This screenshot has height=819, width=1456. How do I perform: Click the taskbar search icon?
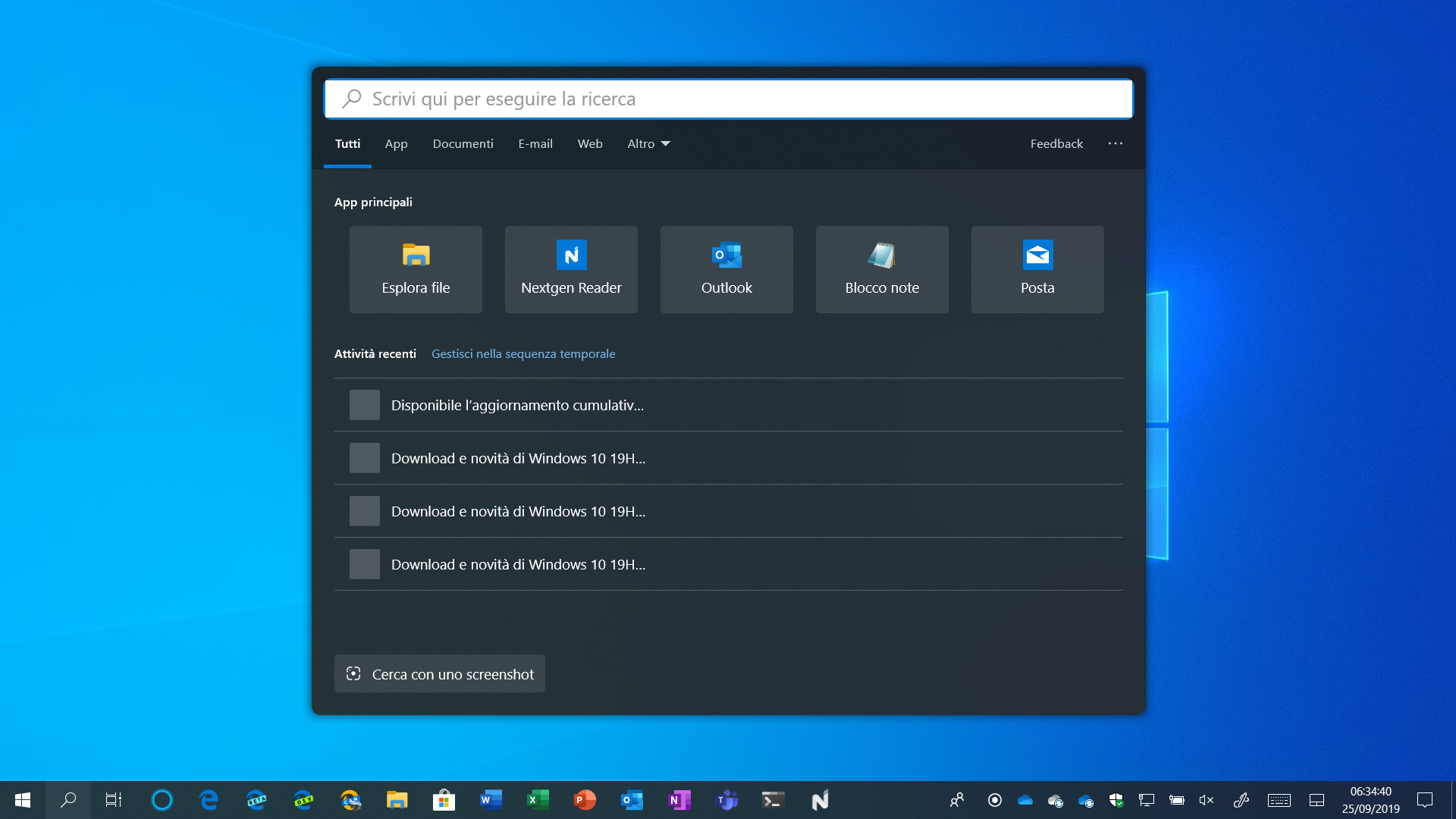[68, 800]
